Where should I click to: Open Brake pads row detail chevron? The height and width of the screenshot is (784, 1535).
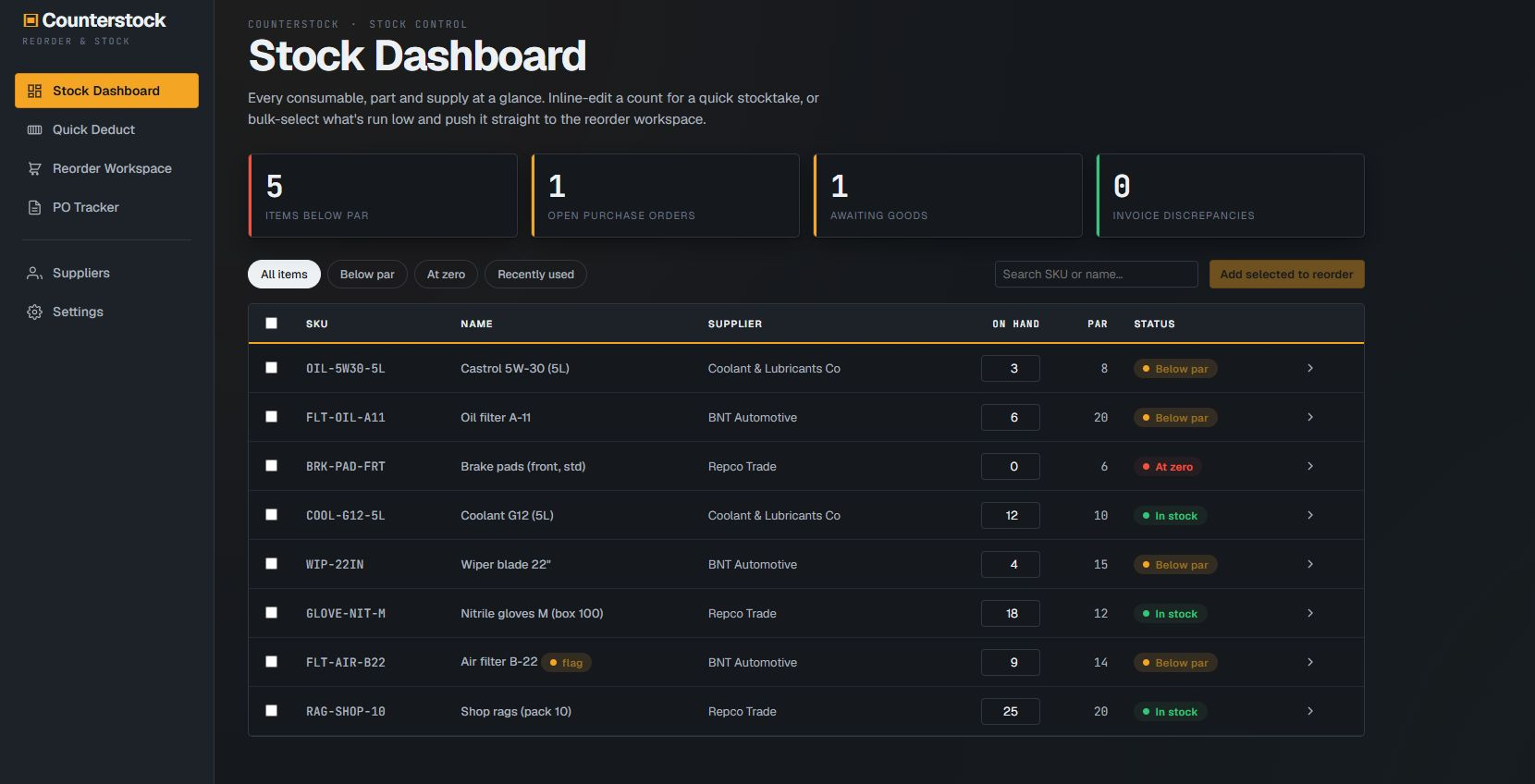[x=1310, y=466]
